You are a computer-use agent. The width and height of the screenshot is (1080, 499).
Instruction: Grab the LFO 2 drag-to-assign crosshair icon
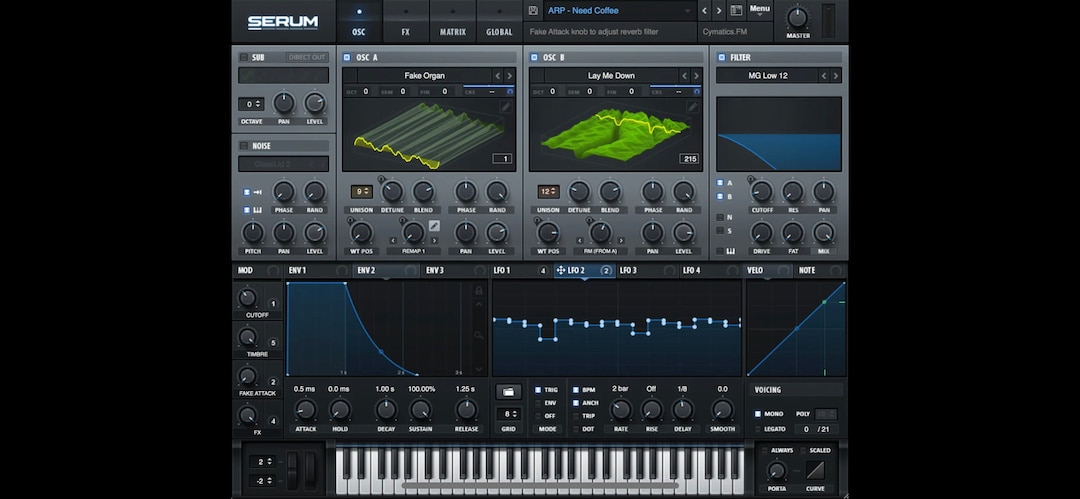coord(561,271)
